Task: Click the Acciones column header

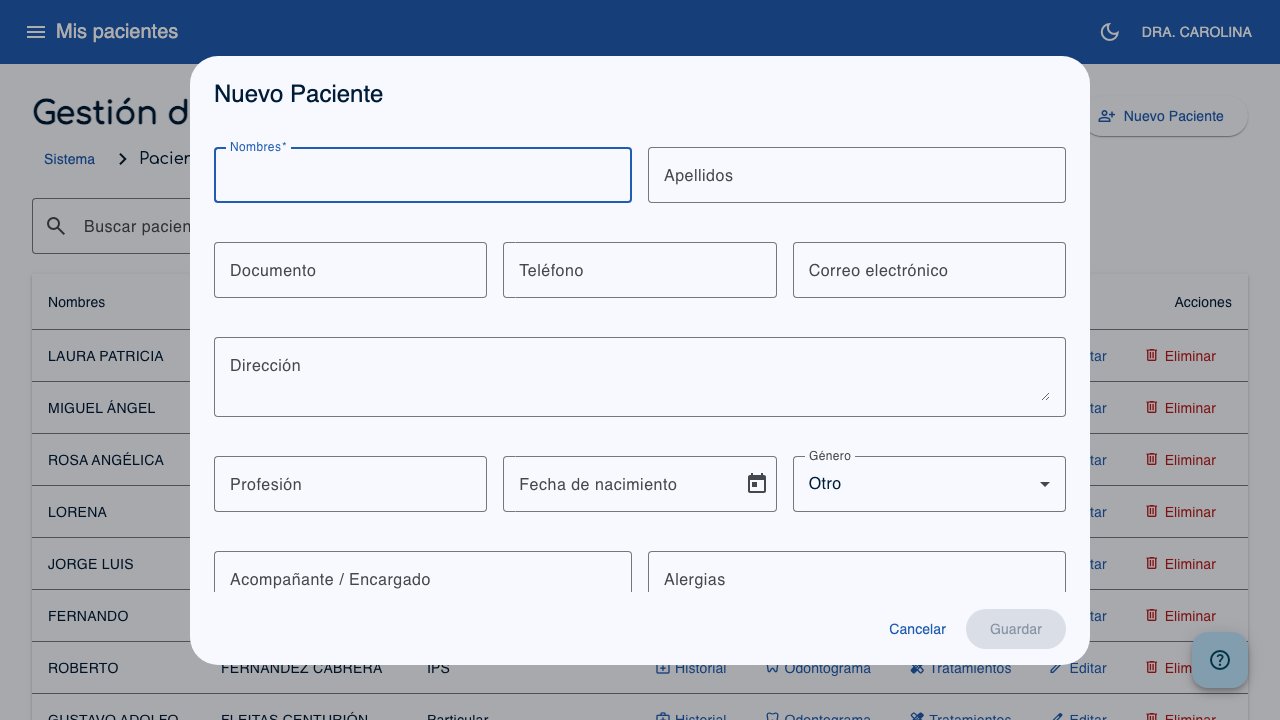Action: 1203,302
